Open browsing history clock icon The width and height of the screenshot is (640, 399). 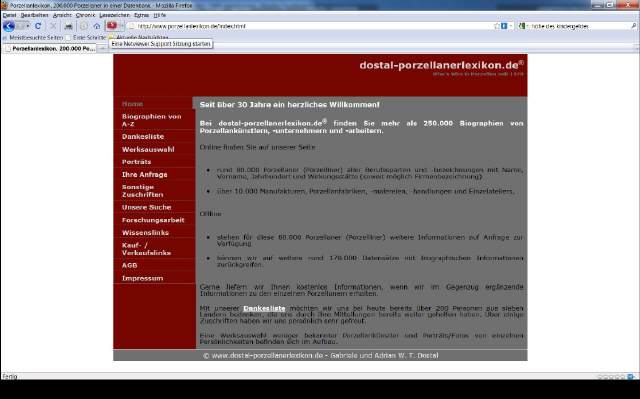coord(83,26)
